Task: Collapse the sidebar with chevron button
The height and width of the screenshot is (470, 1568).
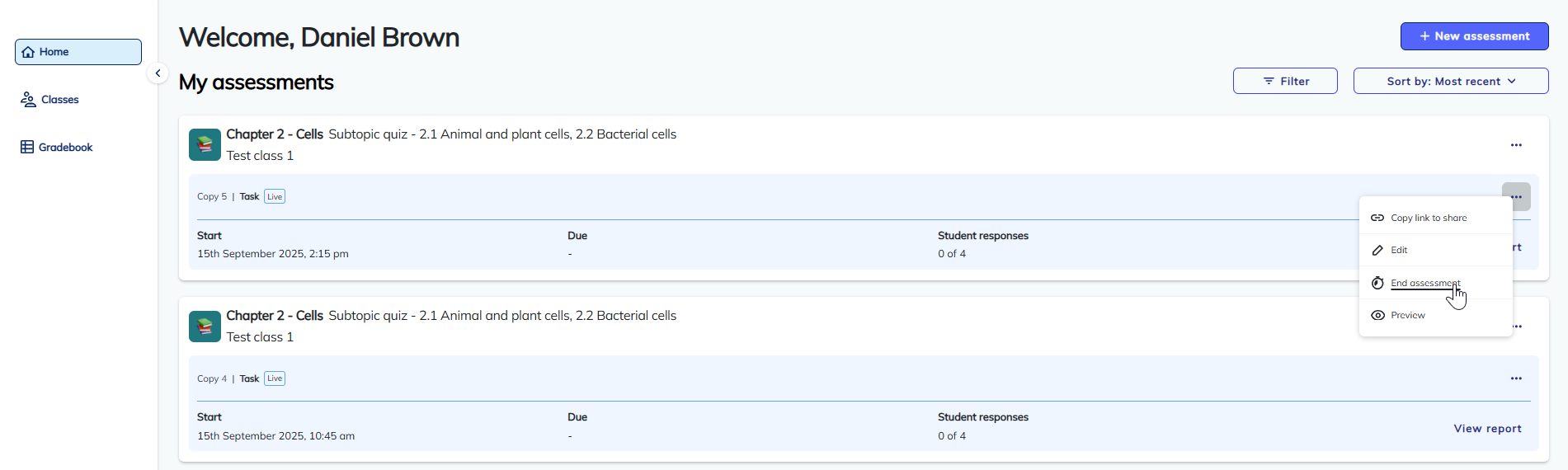Action: pos(158,73)
